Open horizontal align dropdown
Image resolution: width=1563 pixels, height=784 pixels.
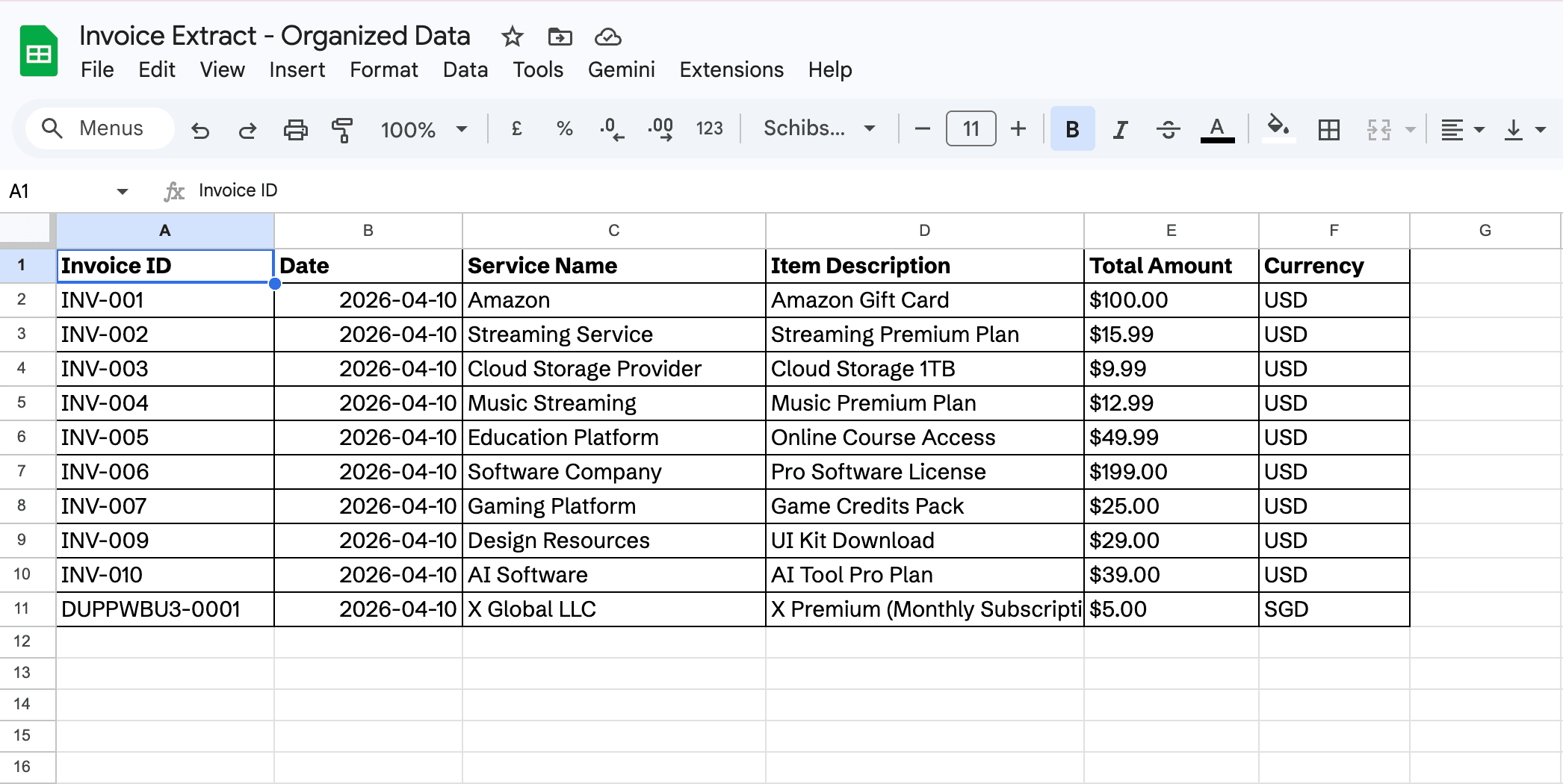(1462, 129)
